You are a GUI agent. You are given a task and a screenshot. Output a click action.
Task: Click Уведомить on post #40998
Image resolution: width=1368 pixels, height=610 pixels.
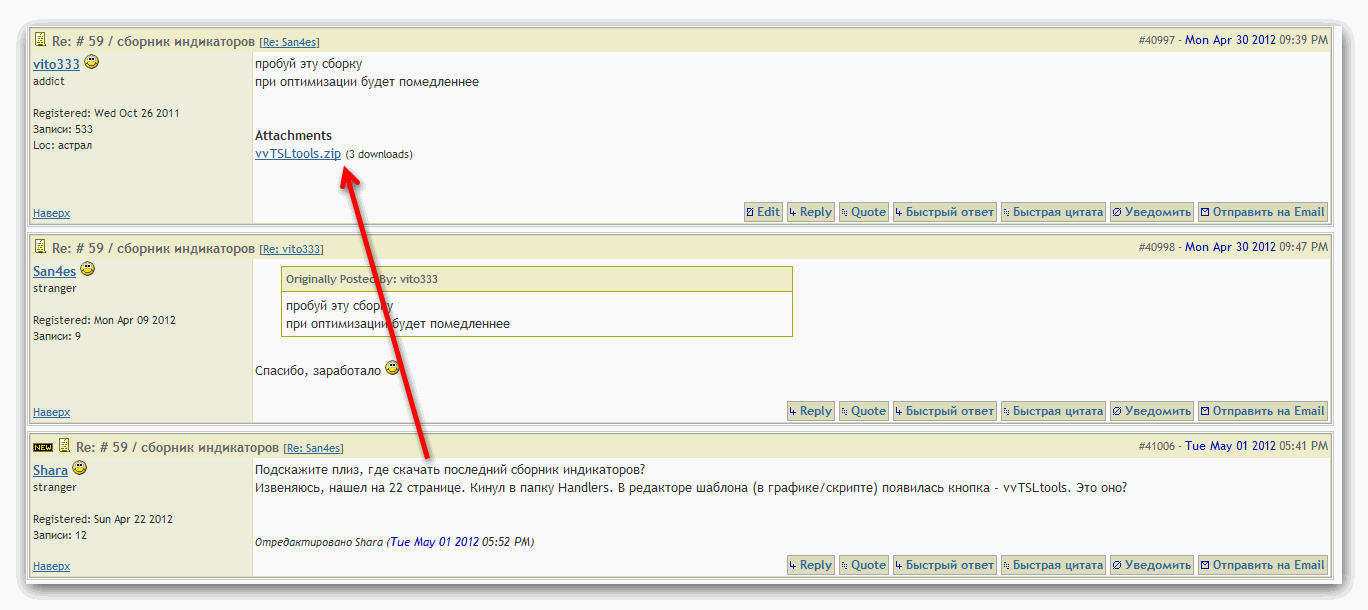pyautogui.click(x=1152, y=411)
